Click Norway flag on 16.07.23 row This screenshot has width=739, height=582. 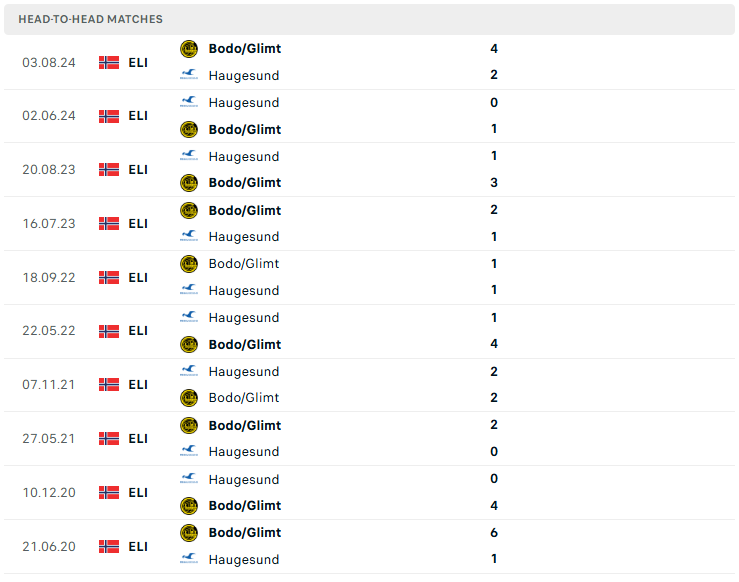109,224
